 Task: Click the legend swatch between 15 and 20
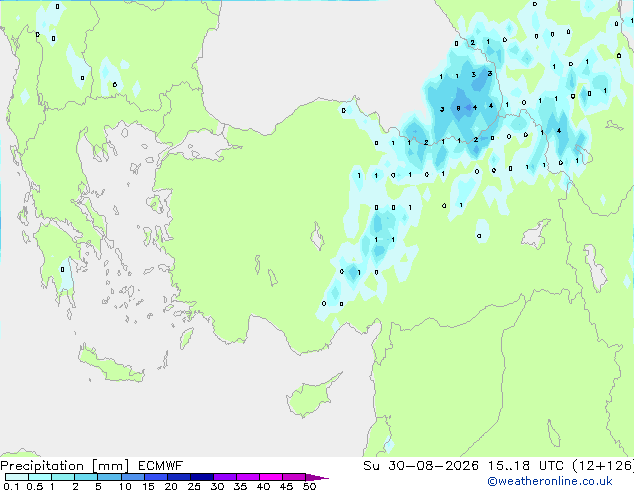(x=155, y=477)
